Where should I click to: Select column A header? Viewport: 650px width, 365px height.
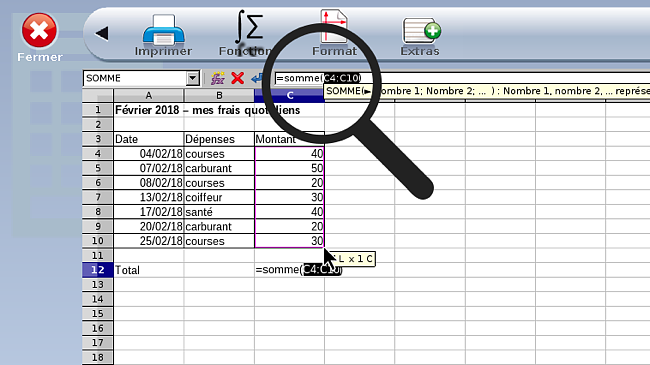pyautogui.click(x=148, y=95)
